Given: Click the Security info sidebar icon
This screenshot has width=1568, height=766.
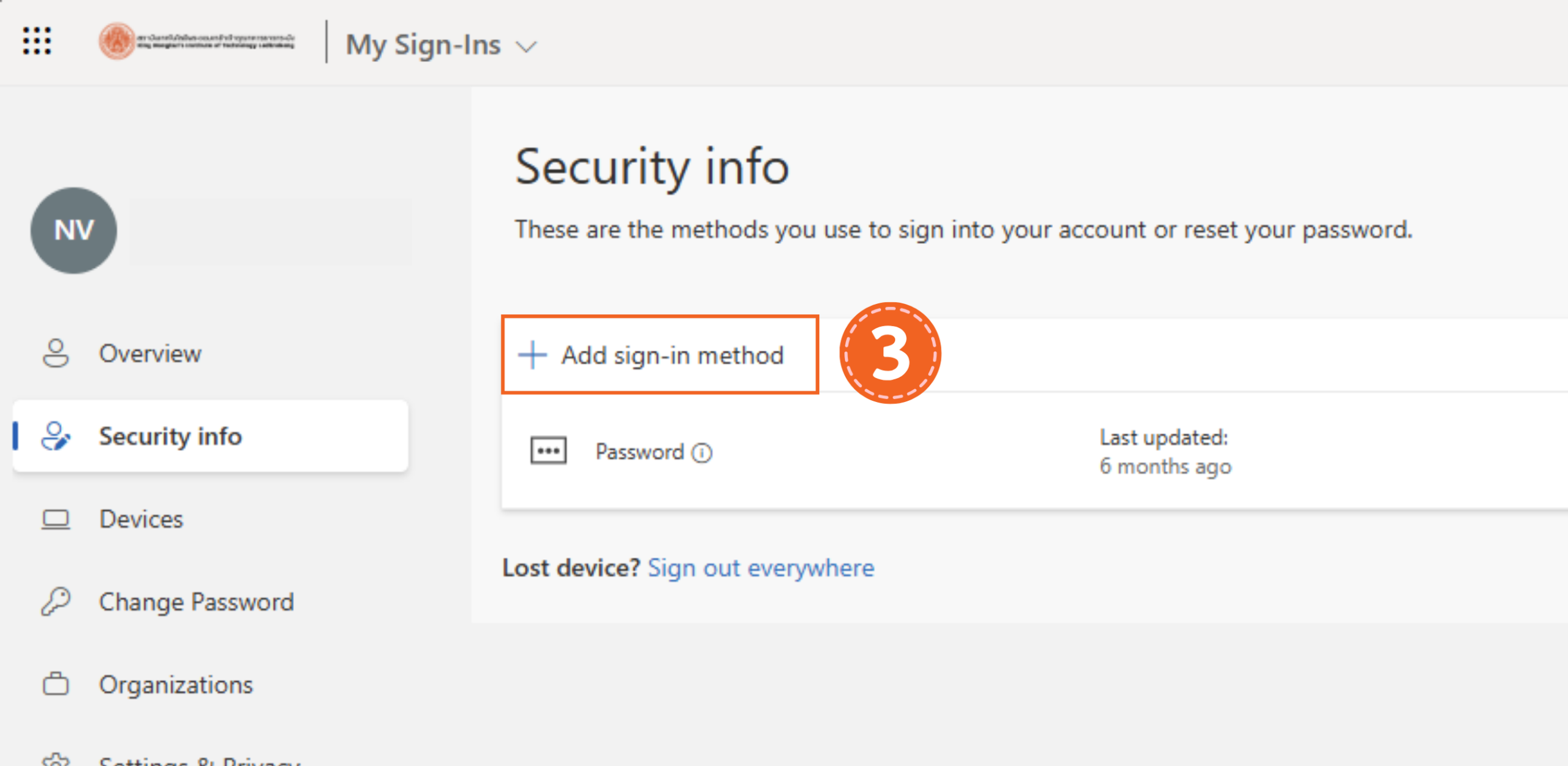Looking at the screenshot, I should (56, 436).
